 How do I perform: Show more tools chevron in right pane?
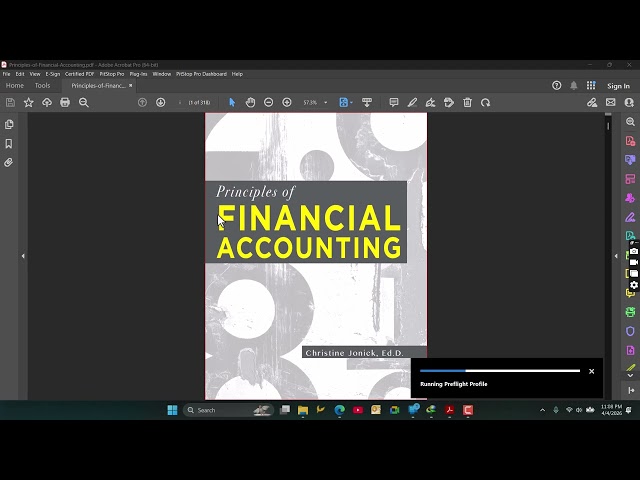click(630, 376)
